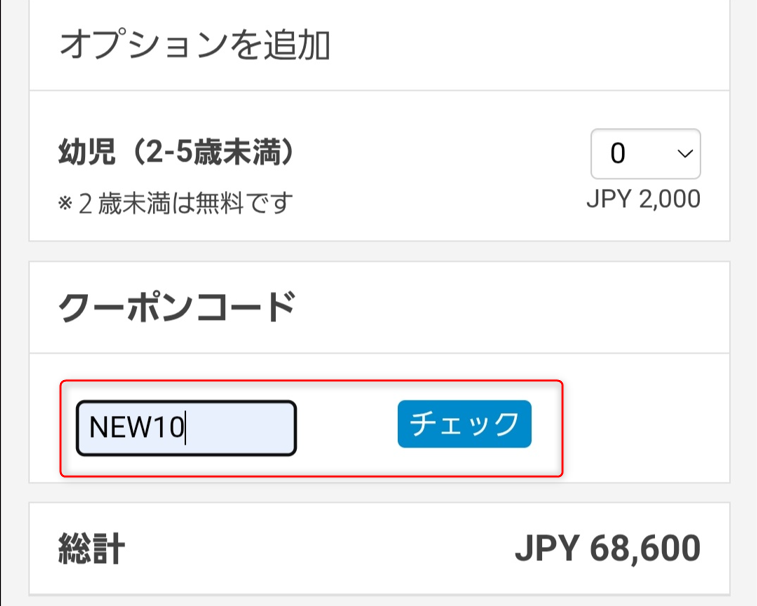757x606 pixels.
Task: Click blank area between coupon field and チェック
Action: 346,428
